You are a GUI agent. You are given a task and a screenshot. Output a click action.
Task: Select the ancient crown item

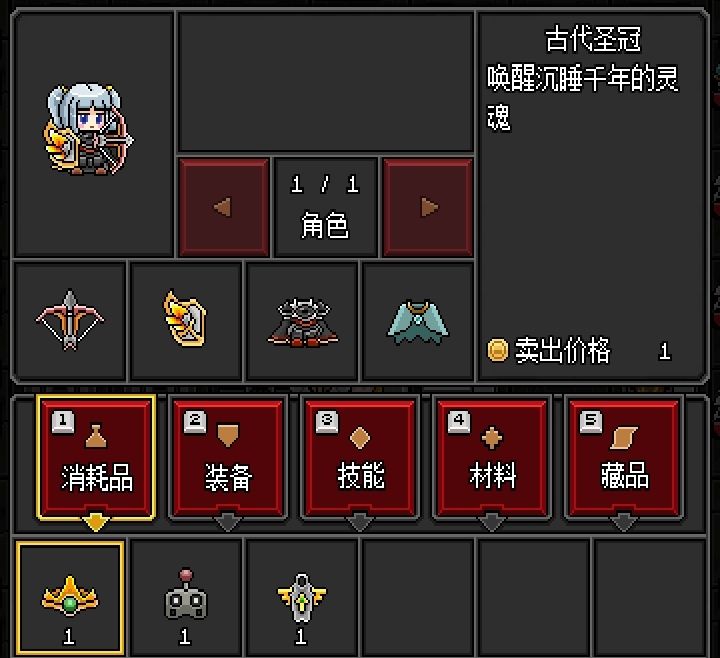[70, 598]
